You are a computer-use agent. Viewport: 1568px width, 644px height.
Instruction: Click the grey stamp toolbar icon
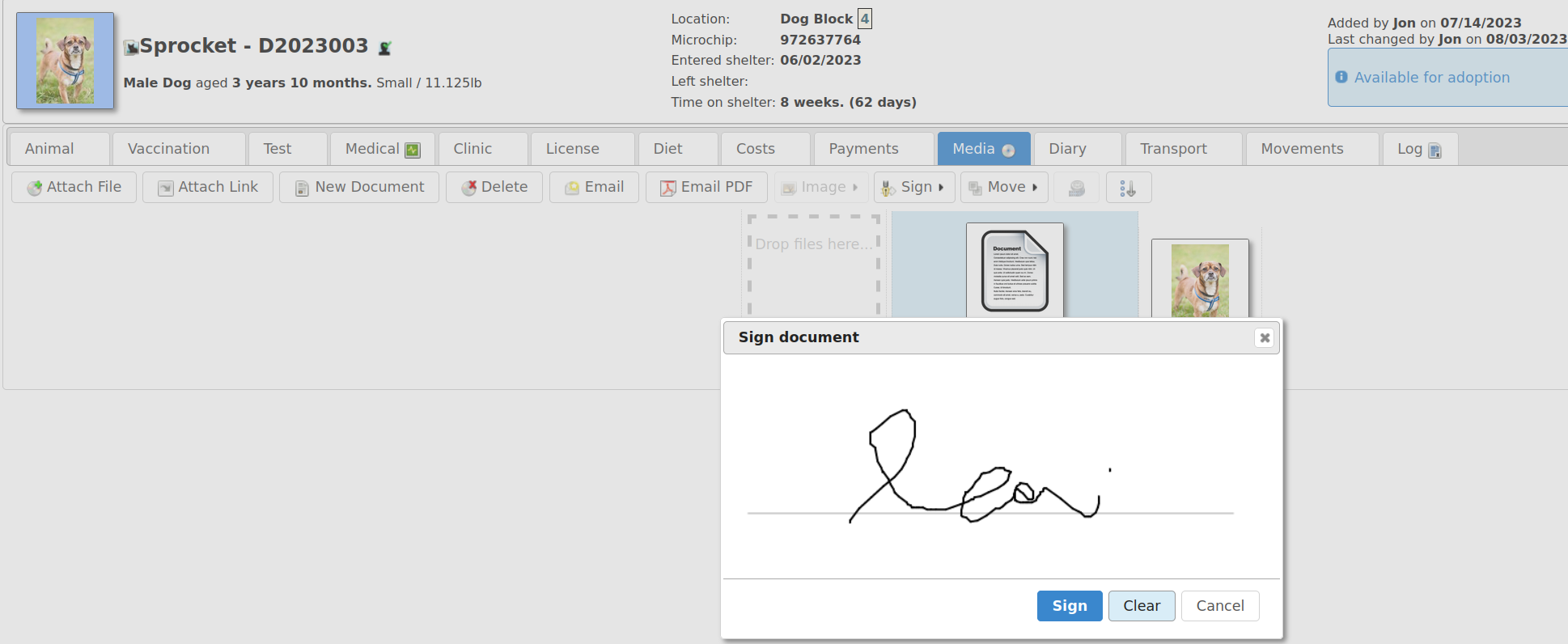click(1077, 188)
